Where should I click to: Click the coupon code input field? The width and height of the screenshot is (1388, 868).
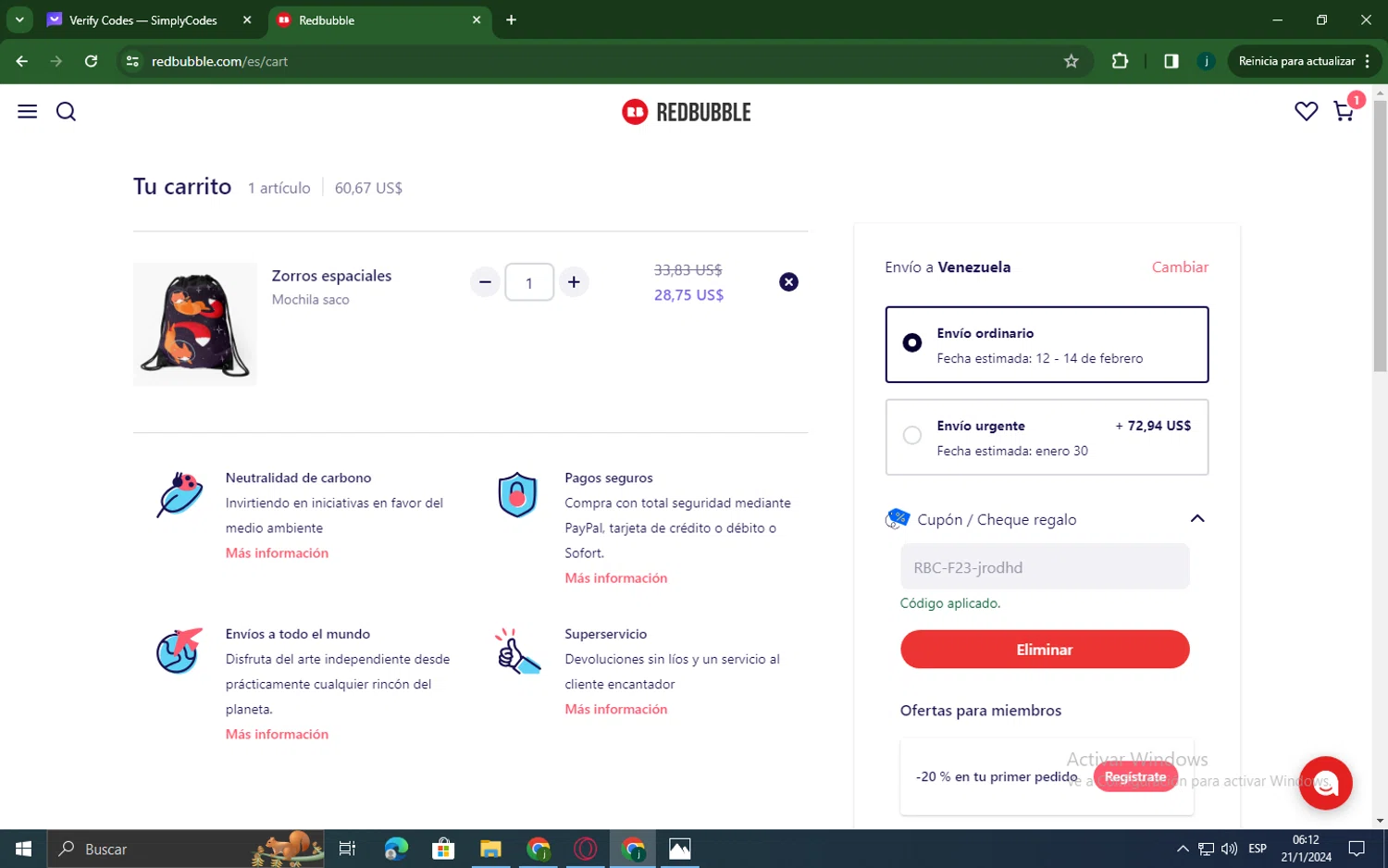tap(1045, 567)
